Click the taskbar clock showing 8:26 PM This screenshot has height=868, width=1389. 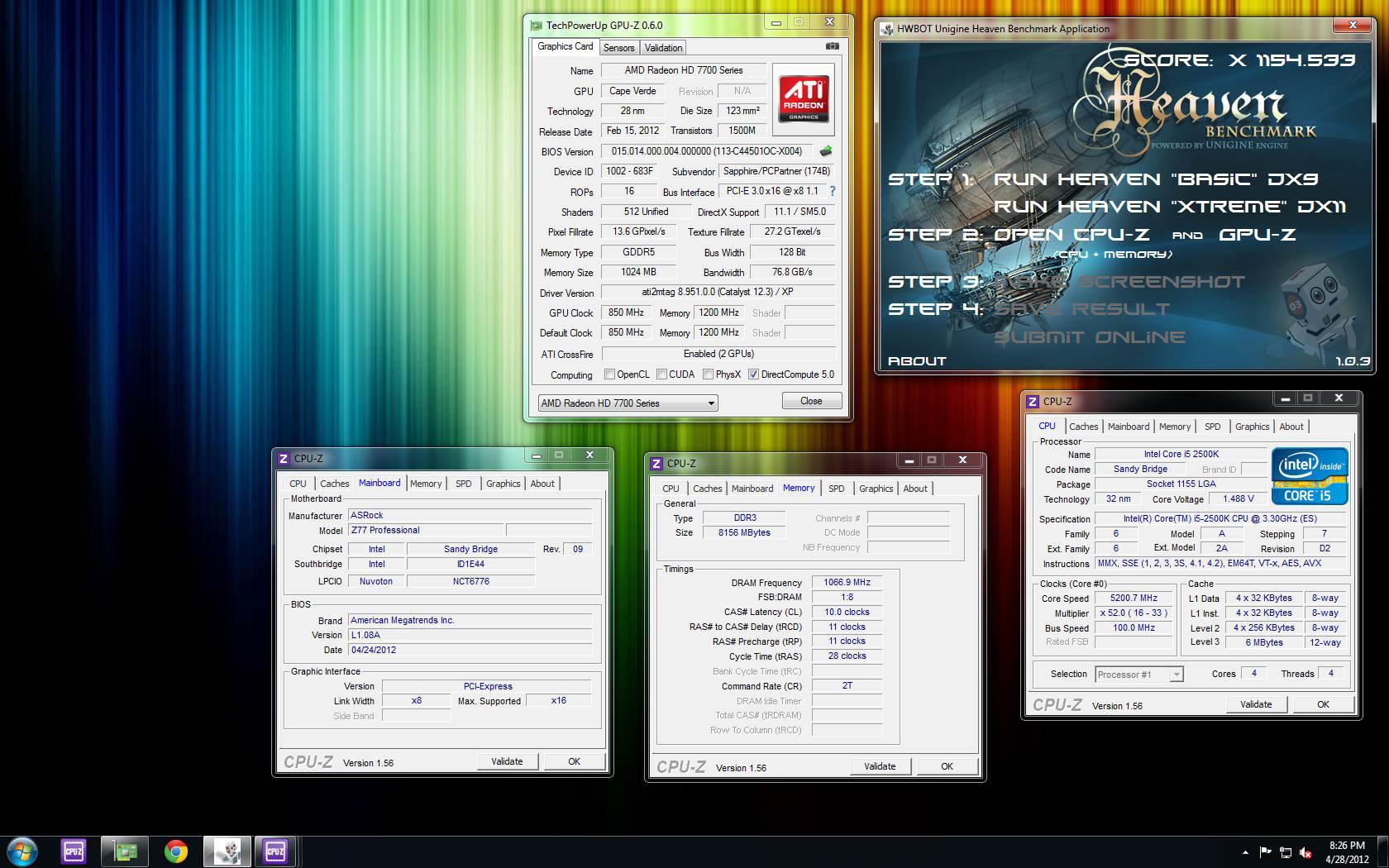click(1347, 852)
